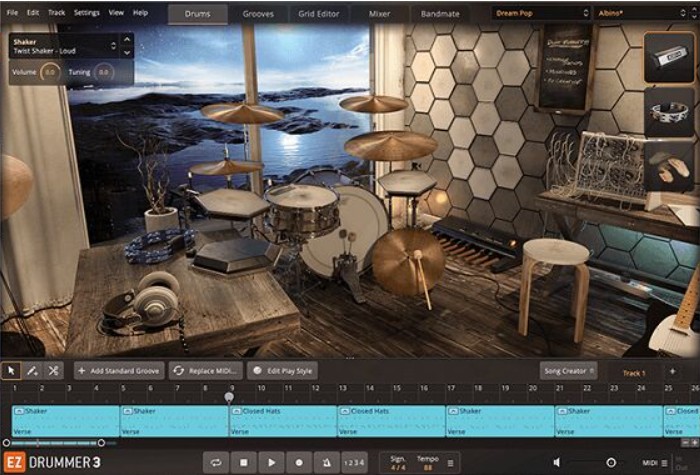Toggle the 1234 count-in button
700x475 pixels.
(354, 462)
